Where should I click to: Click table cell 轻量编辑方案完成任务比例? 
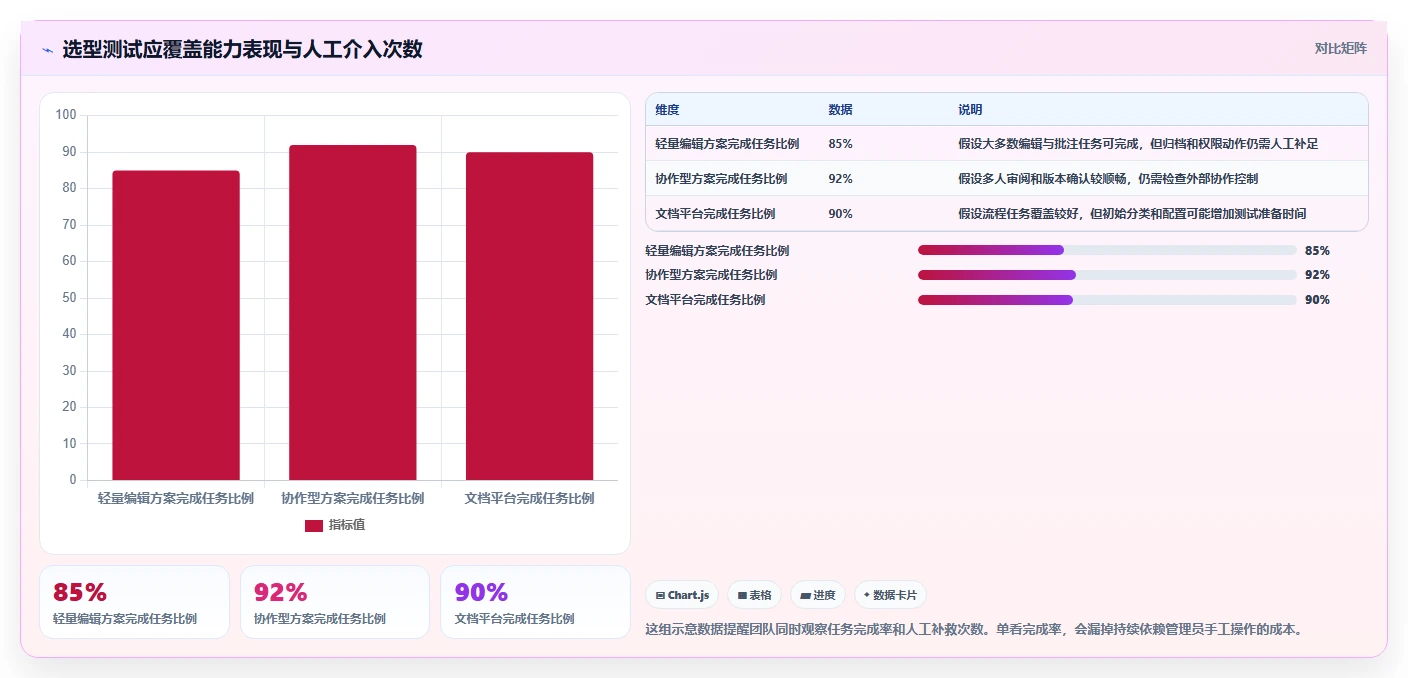727,144
